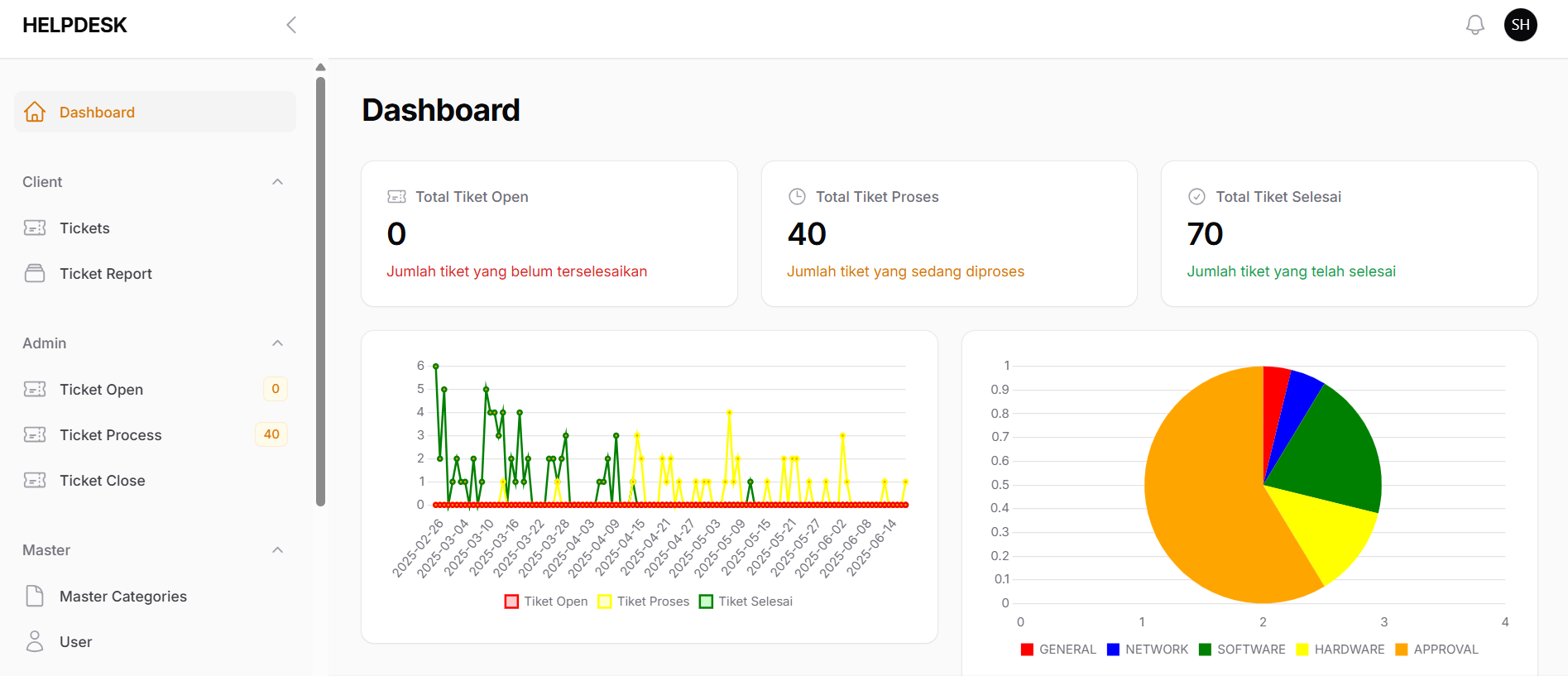Click the User person icon
Screen dimensions: 1568x676
(35, 641)
